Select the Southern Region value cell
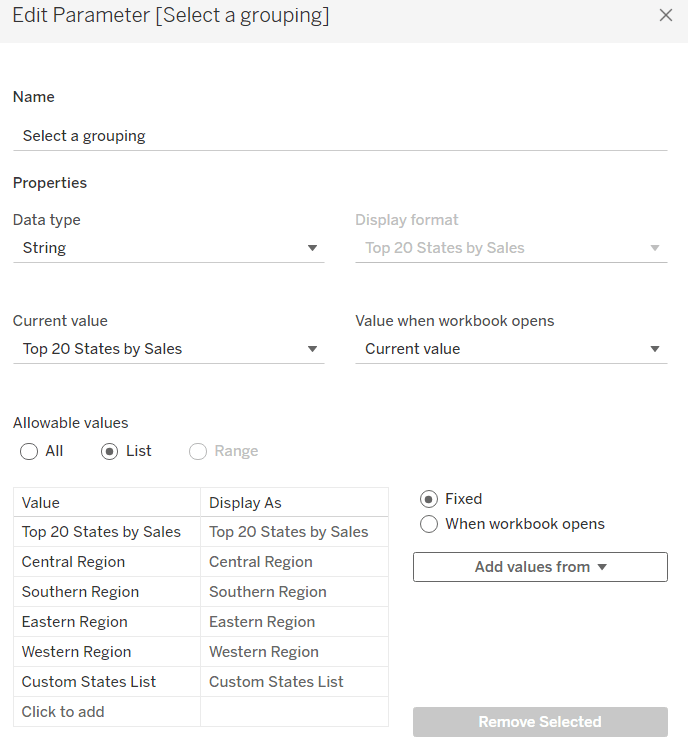Viewport: 688px width, 751px height. [106, 592]
